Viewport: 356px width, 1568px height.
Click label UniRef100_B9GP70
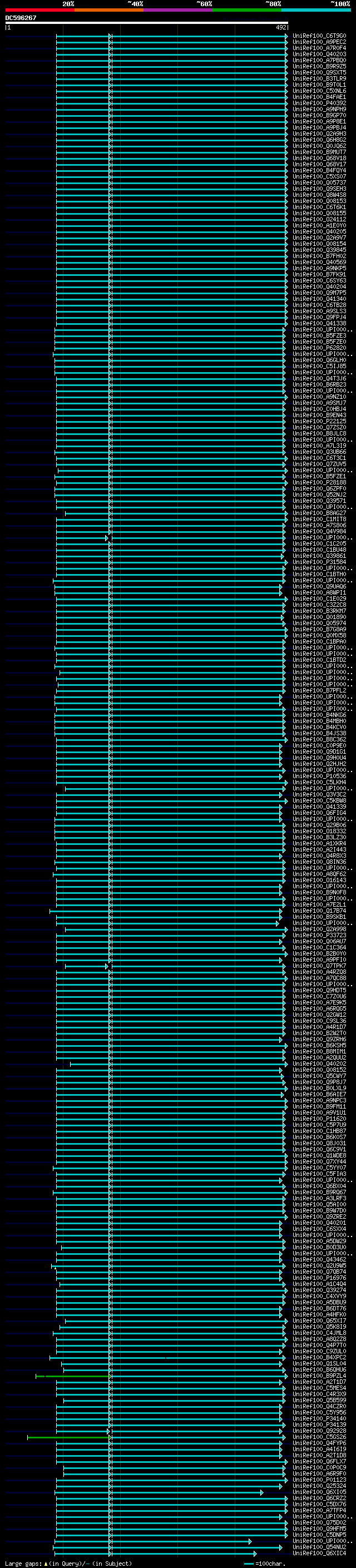pos(319,115)
